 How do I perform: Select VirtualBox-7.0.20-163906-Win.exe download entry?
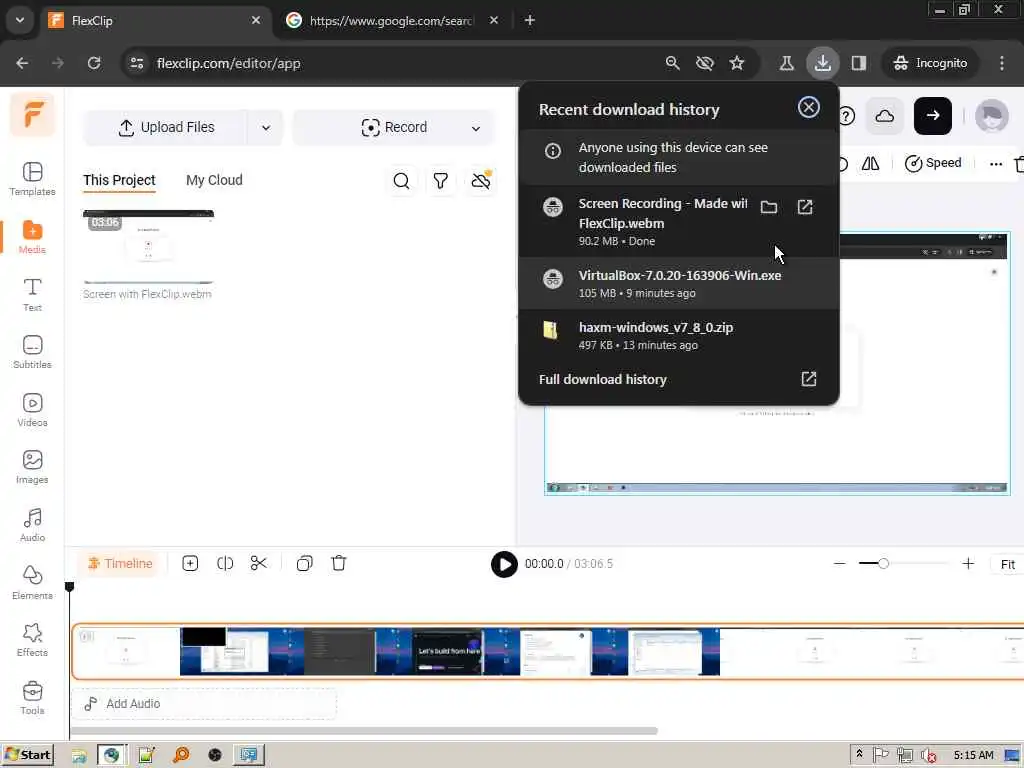point(678,283)
